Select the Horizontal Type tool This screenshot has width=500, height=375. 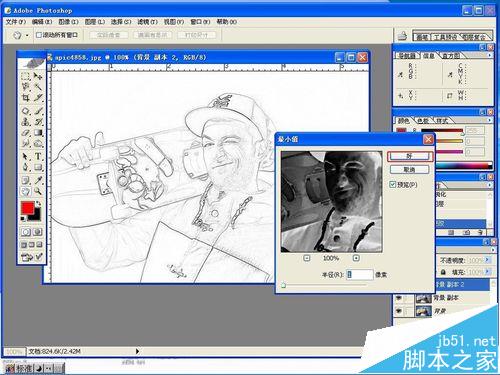pos(38,156)
